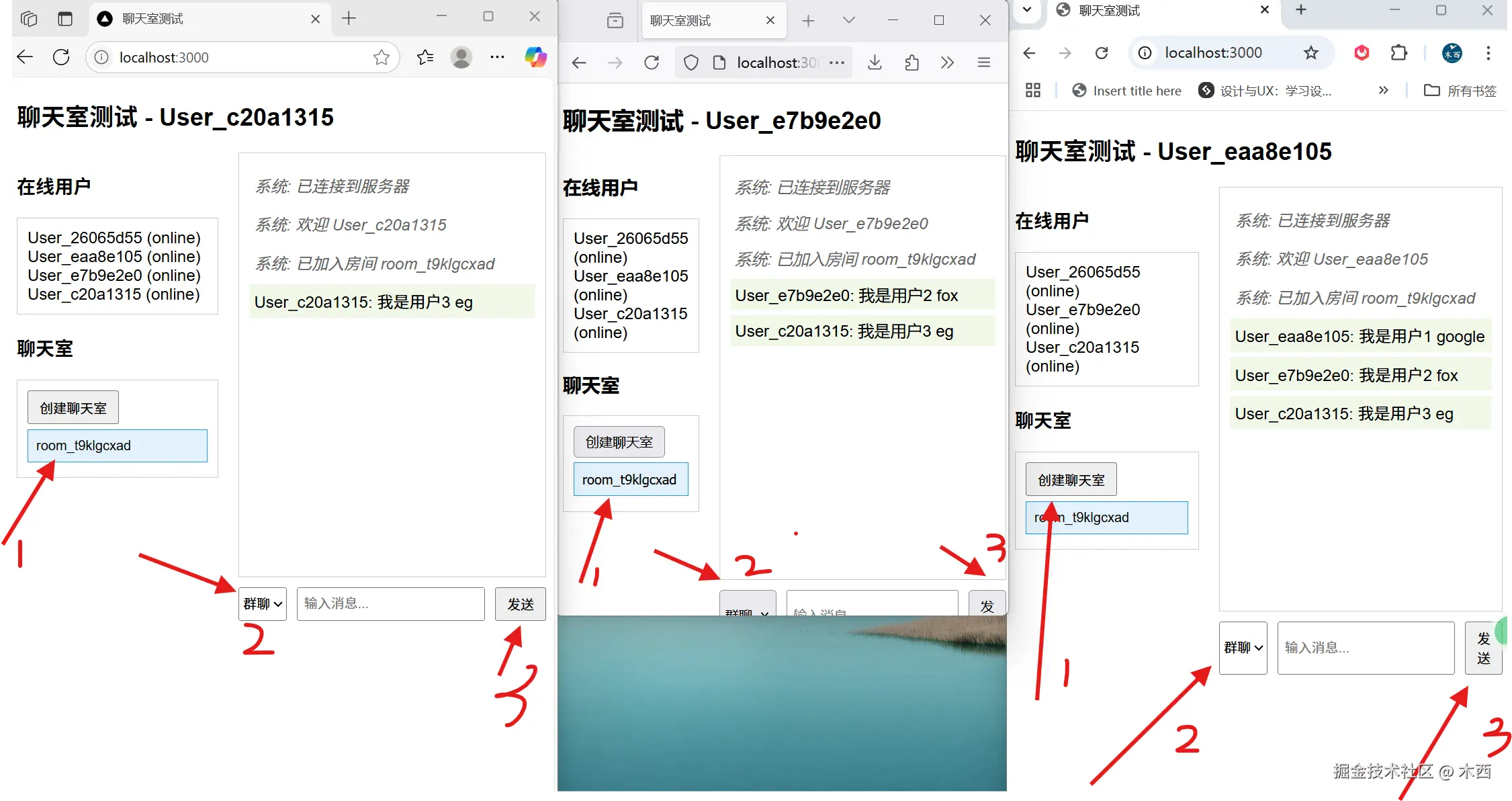Click the 发送 button in the Chrome window
Screen dimensions: 1512x801
click(x=1483, y=647)
